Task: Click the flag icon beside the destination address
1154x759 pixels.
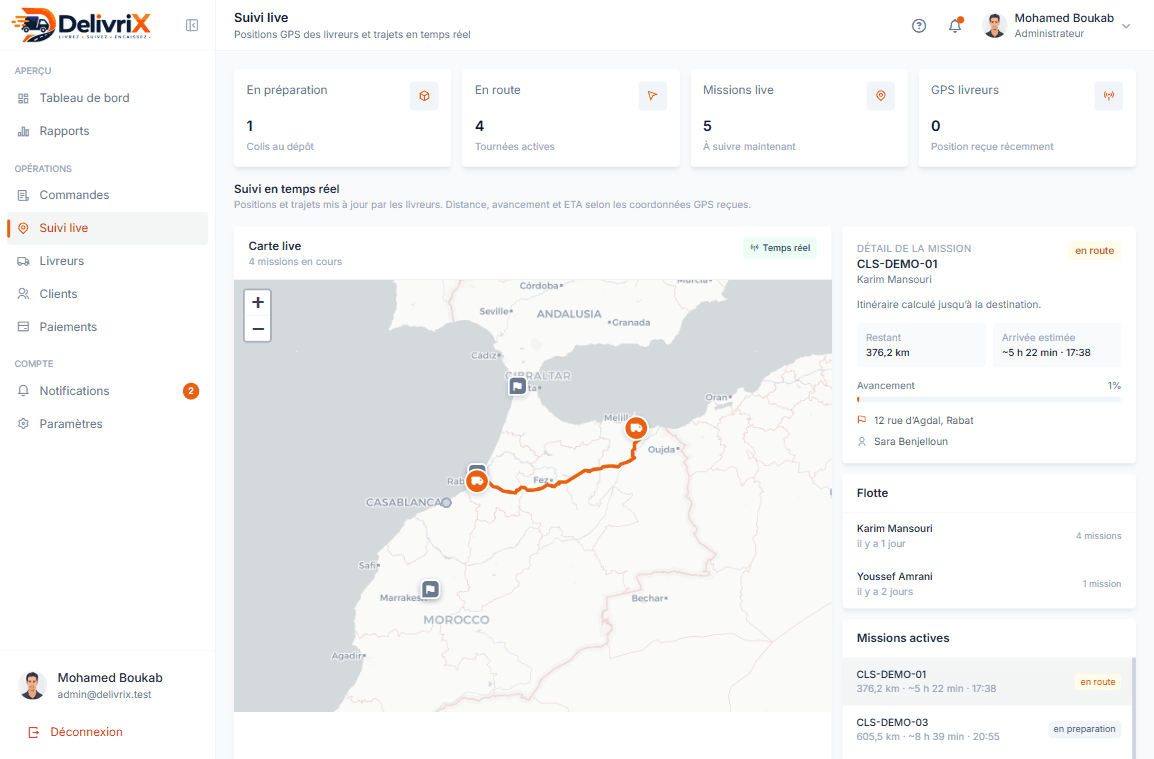Action: pos(862,420)
